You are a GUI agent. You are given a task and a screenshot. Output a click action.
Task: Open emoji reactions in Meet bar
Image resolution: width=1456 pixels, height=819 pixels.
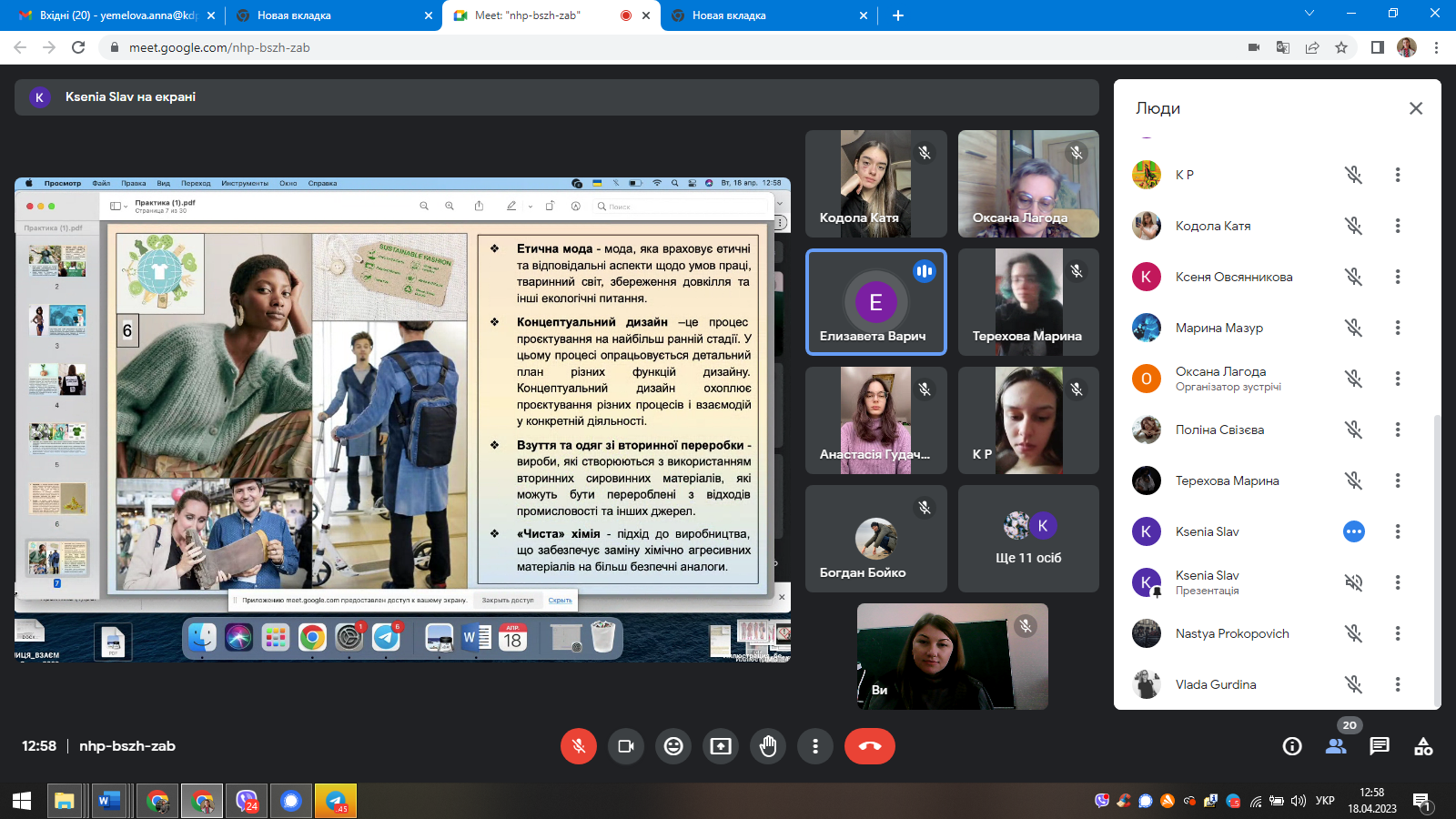(673, 746)
